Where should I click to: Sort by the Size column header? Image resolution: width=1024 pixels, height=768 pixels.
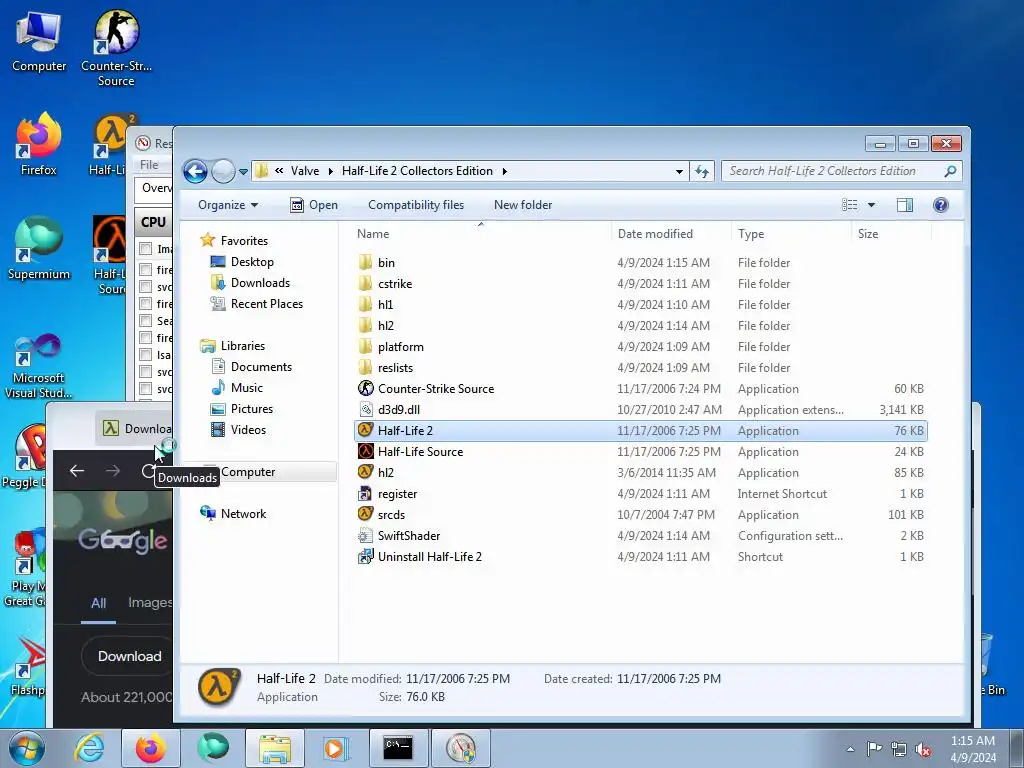[868, 234]
